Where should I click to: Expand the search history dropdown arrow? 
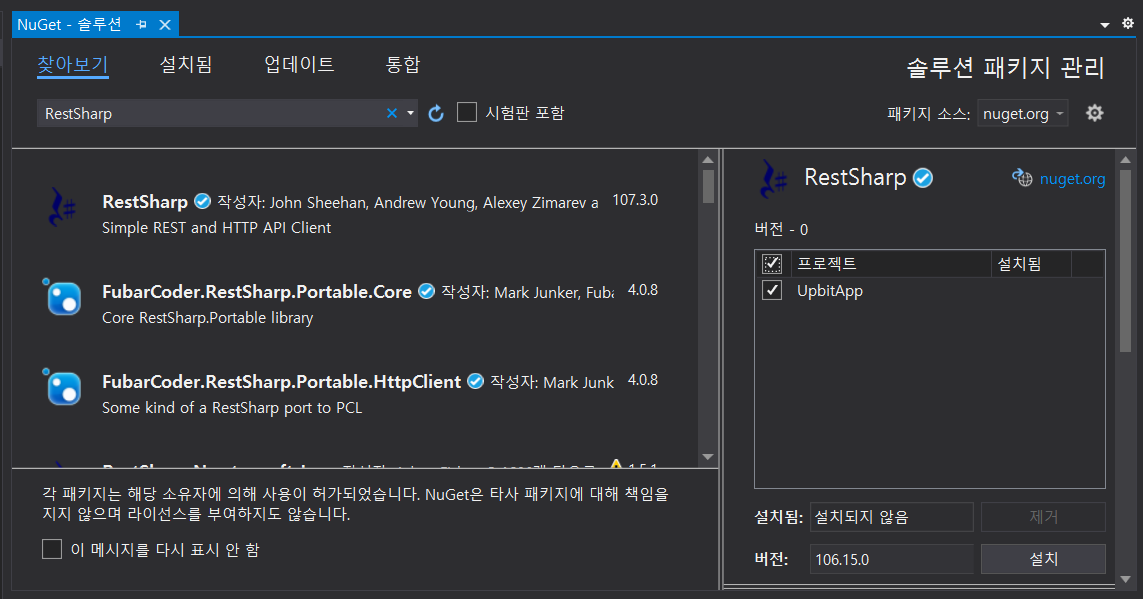[x=410, y=113]
